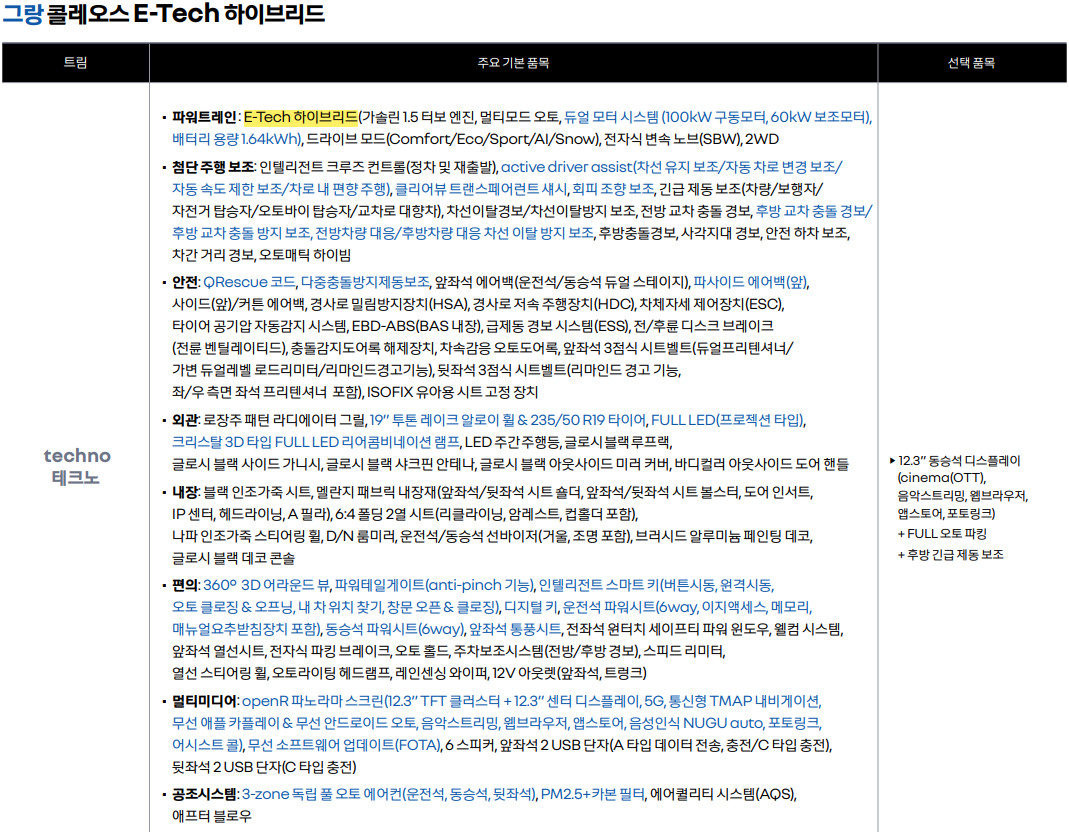Screen dimensions: 1069x832
Task: Click the '뒷좌석 2 USB 단자(C 타입 충전)' text
Action: coord(264,767)
